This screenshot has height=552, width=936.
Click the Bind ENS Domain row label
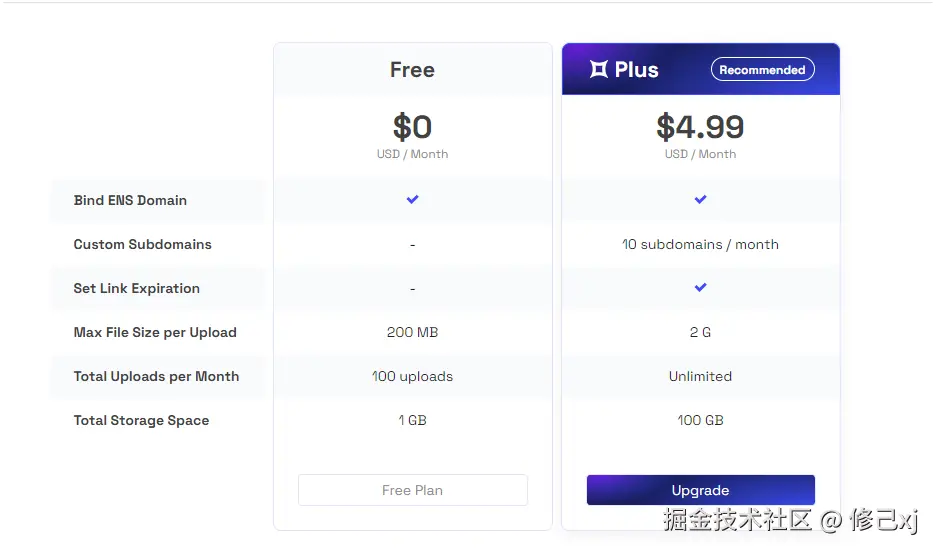point(130,200)
